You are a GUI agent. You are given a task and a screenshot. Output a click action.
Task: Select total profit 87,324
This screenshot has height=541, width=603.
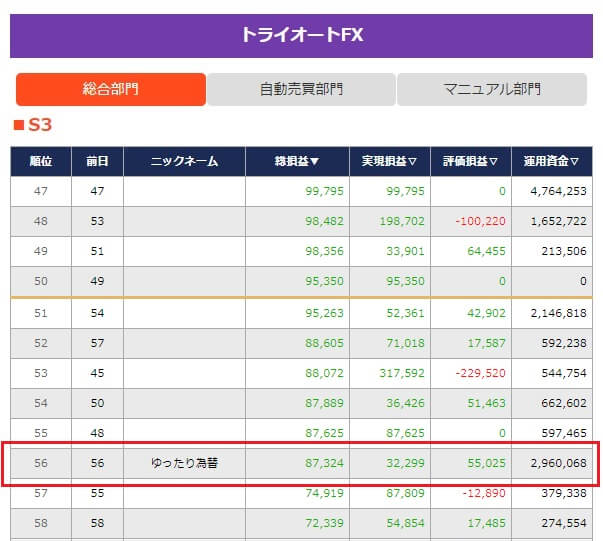(324, 463)
